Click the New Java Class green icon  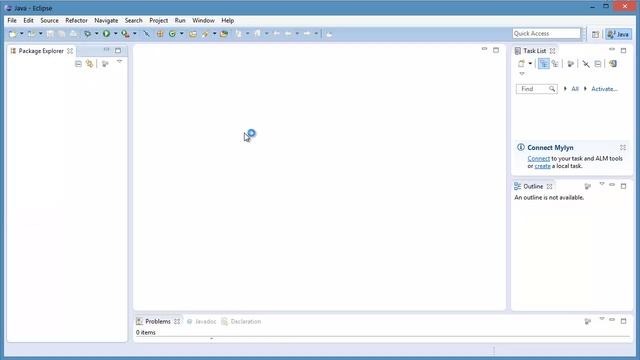click(x=172, y=34)
